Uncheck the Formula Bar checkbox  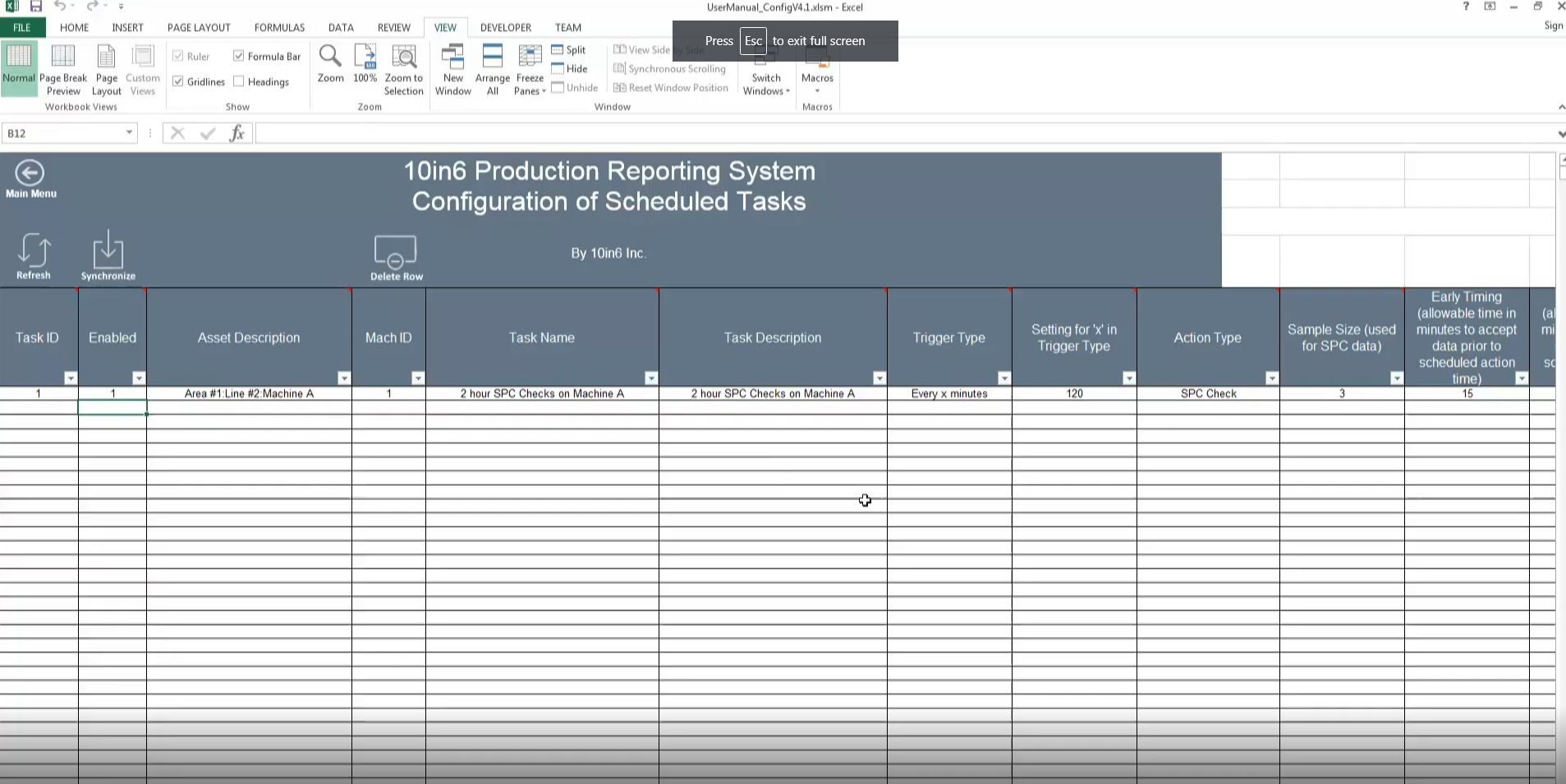[x=239, y=56]
